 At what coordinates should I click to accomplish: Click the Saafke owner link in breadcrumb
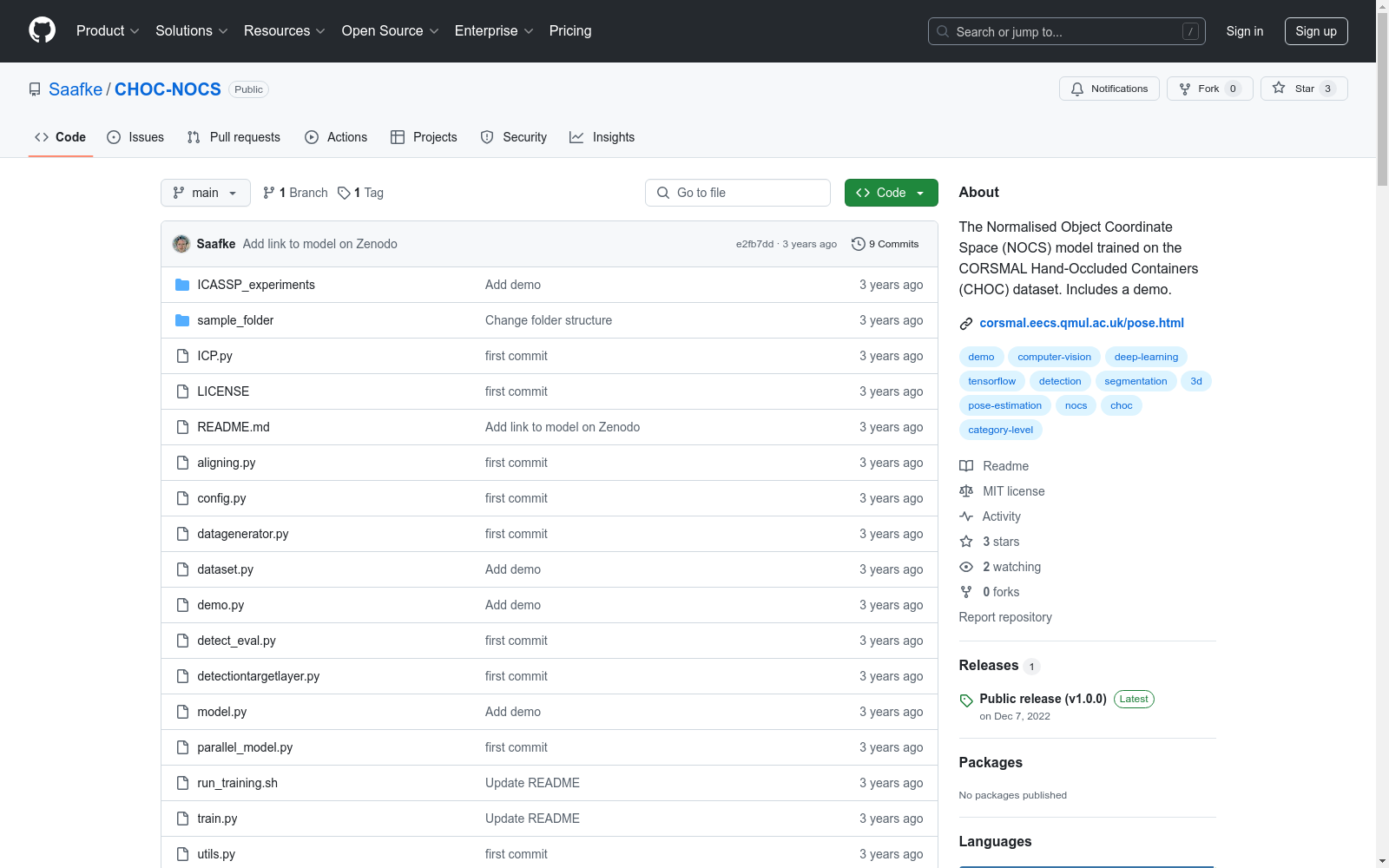point(76,89)
